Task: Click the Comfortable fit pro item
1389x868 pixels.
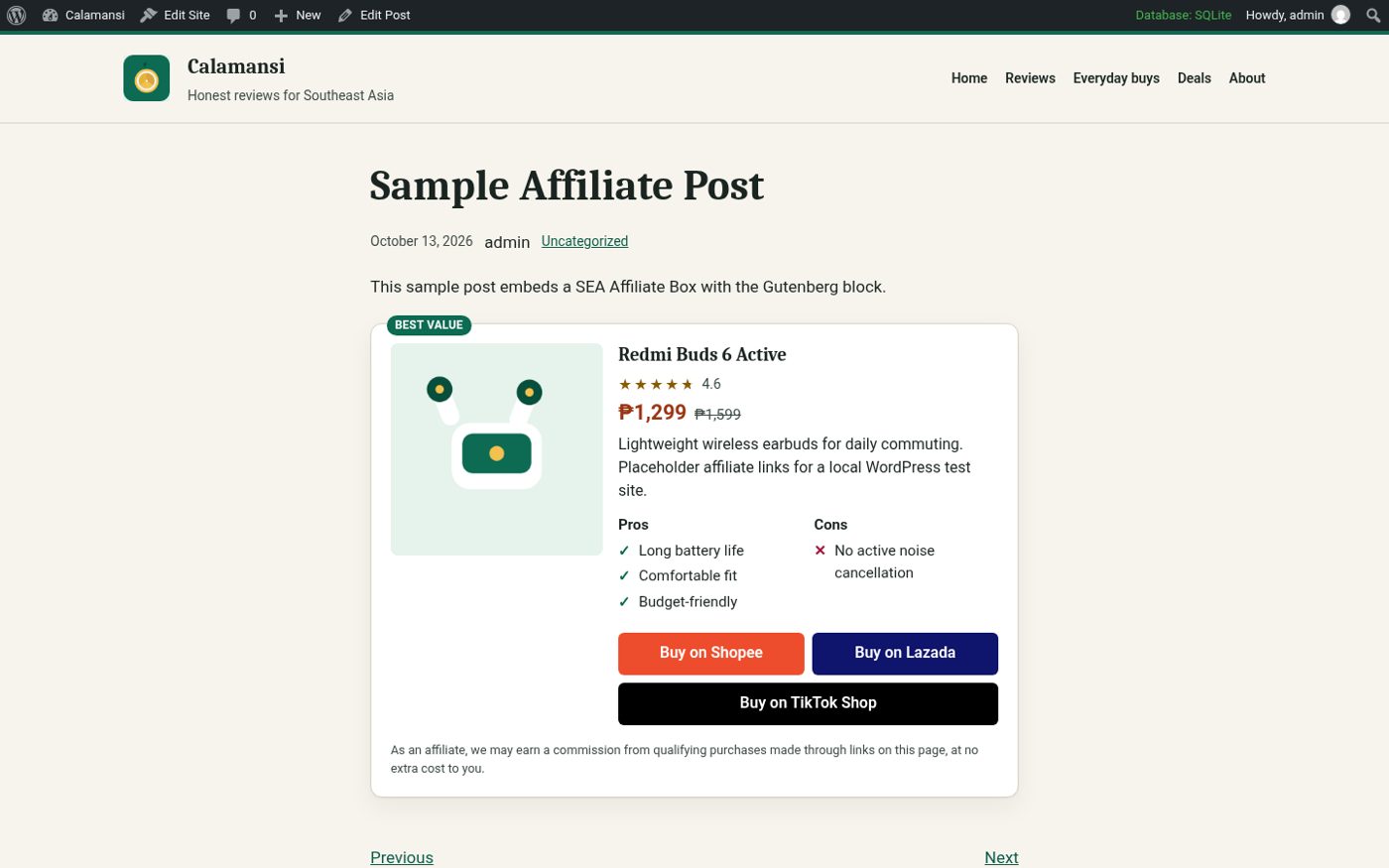Action: 688,575
